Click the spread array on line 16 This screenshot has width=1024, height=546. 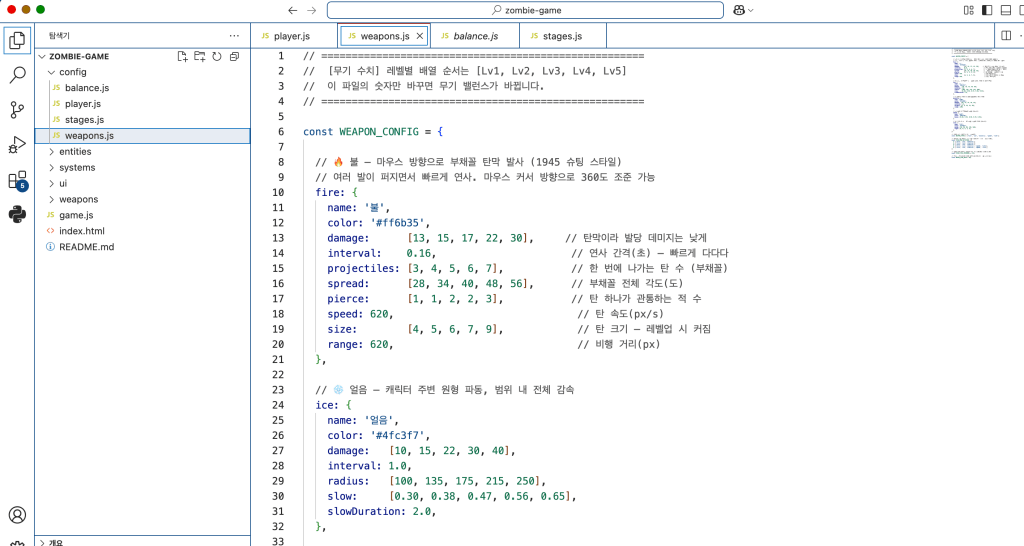pyautogui.click(x=470, y=283)
